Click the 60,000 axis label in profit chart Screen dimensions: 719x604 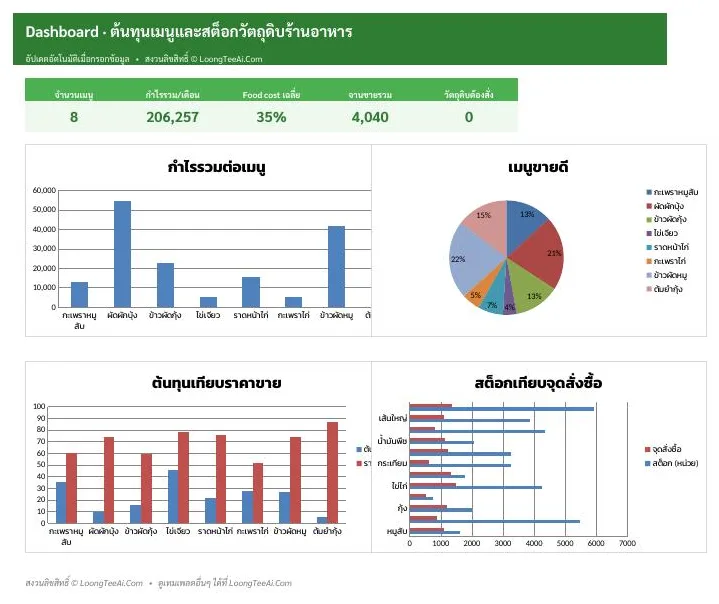tap(44, 190)
